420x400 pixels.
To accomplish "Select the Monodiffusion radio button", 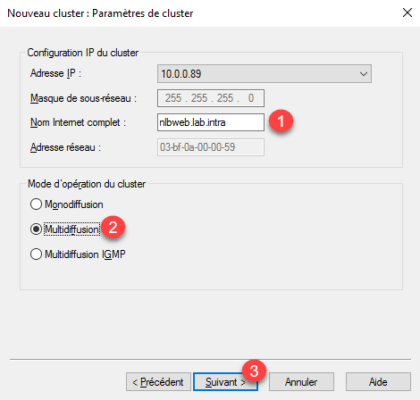I will point(36,204).
